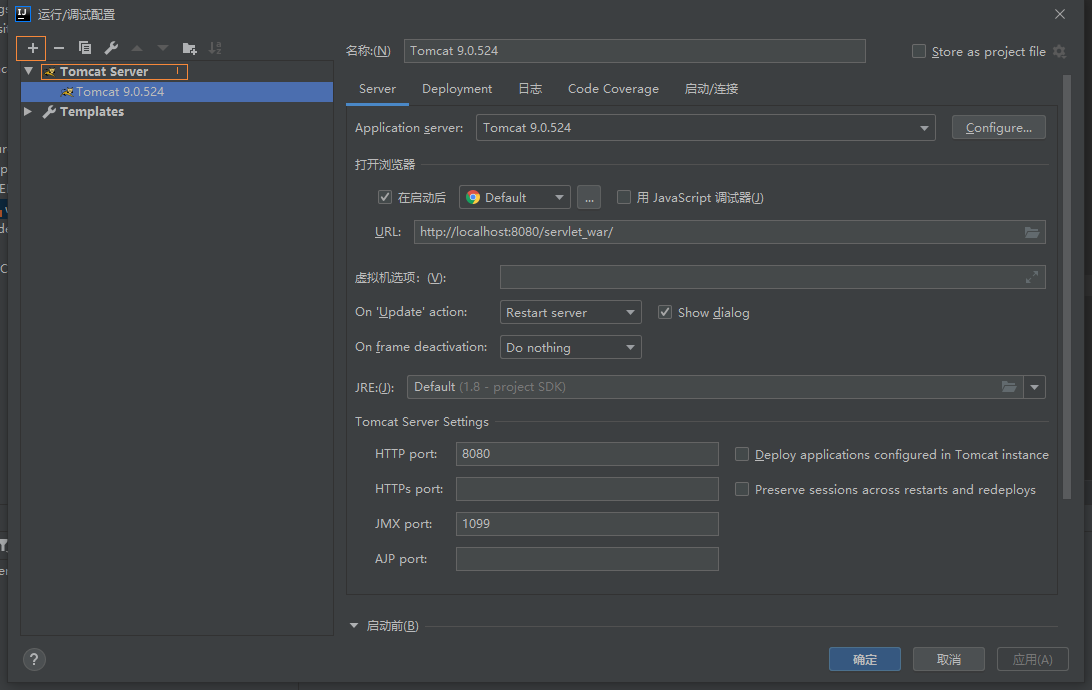The width and height of the screenshot is (1092, 690).
Task: Enable Preserve sessions across restarts and redeploys
Action: [x=742, y=489]
